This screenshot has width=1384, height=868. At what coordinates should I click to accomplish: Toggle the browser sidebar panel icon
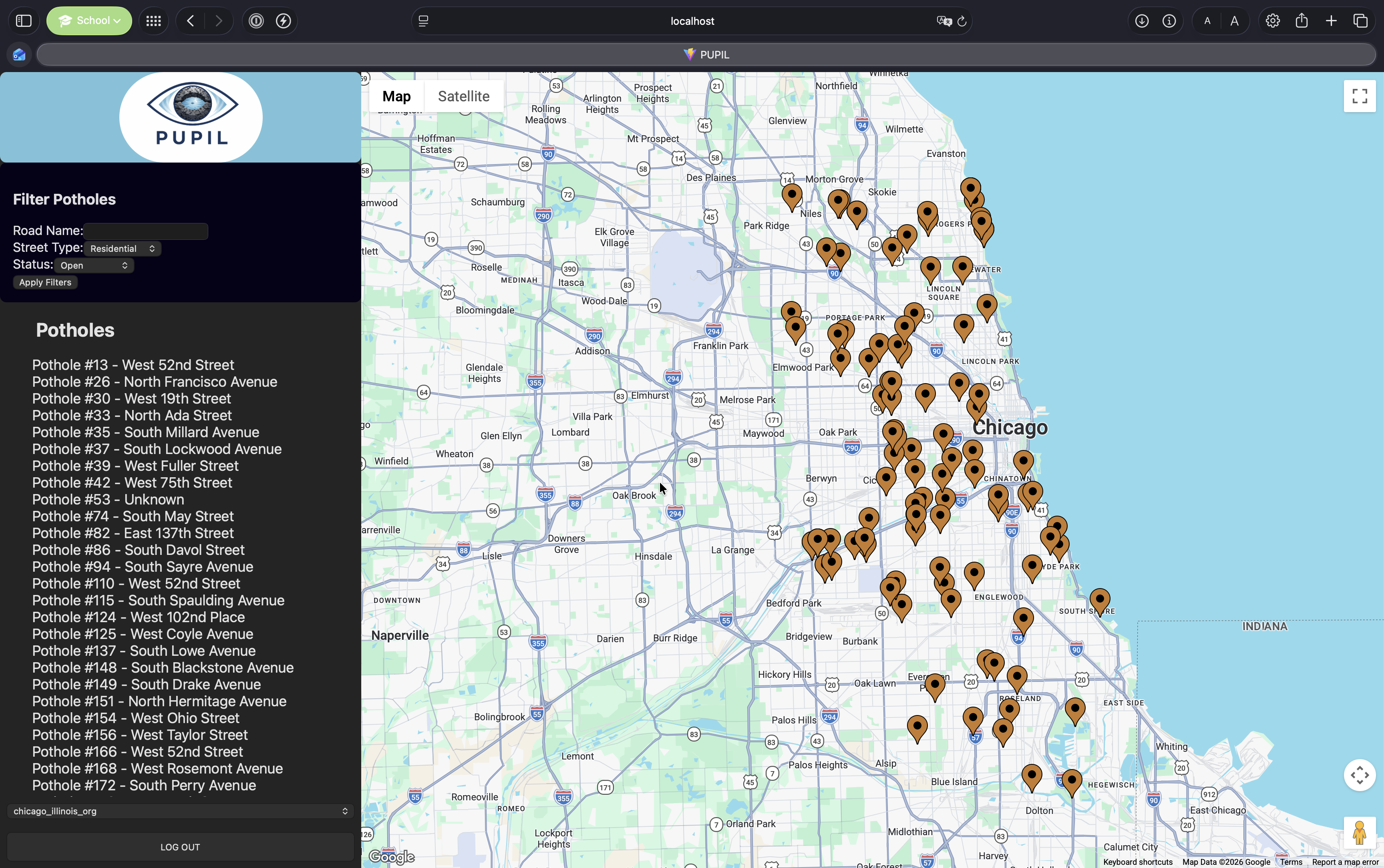click(x=24, y=21)
